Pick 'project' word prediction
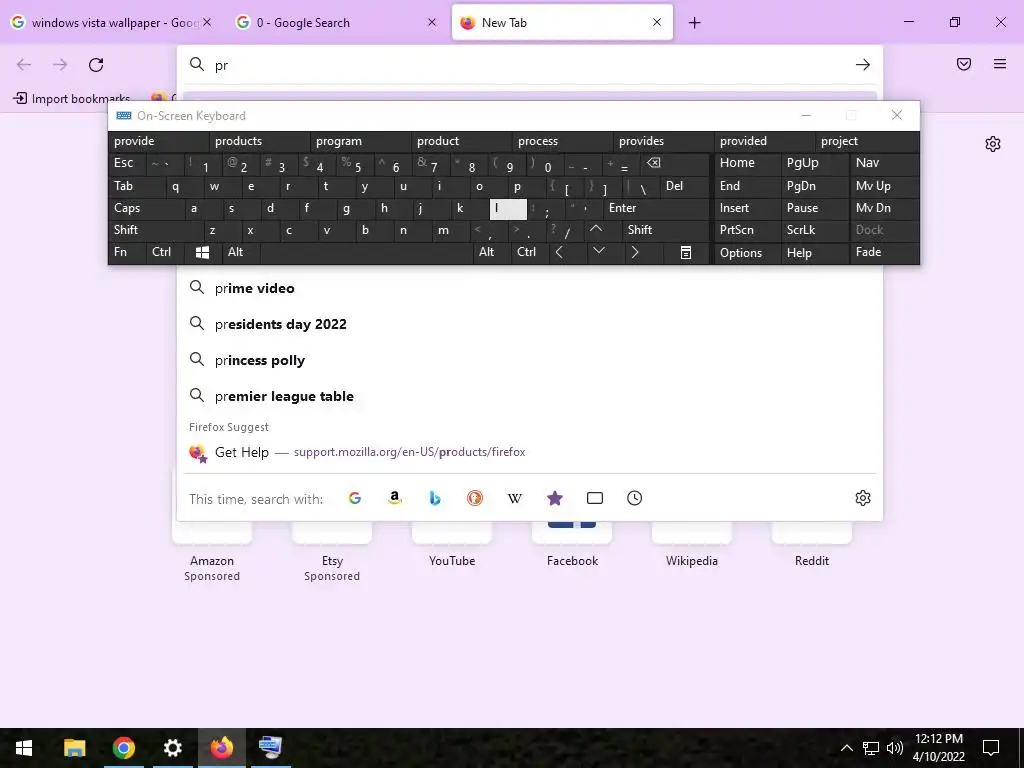Viewport: 1024px width, 768px height. [x=866, y=142]
